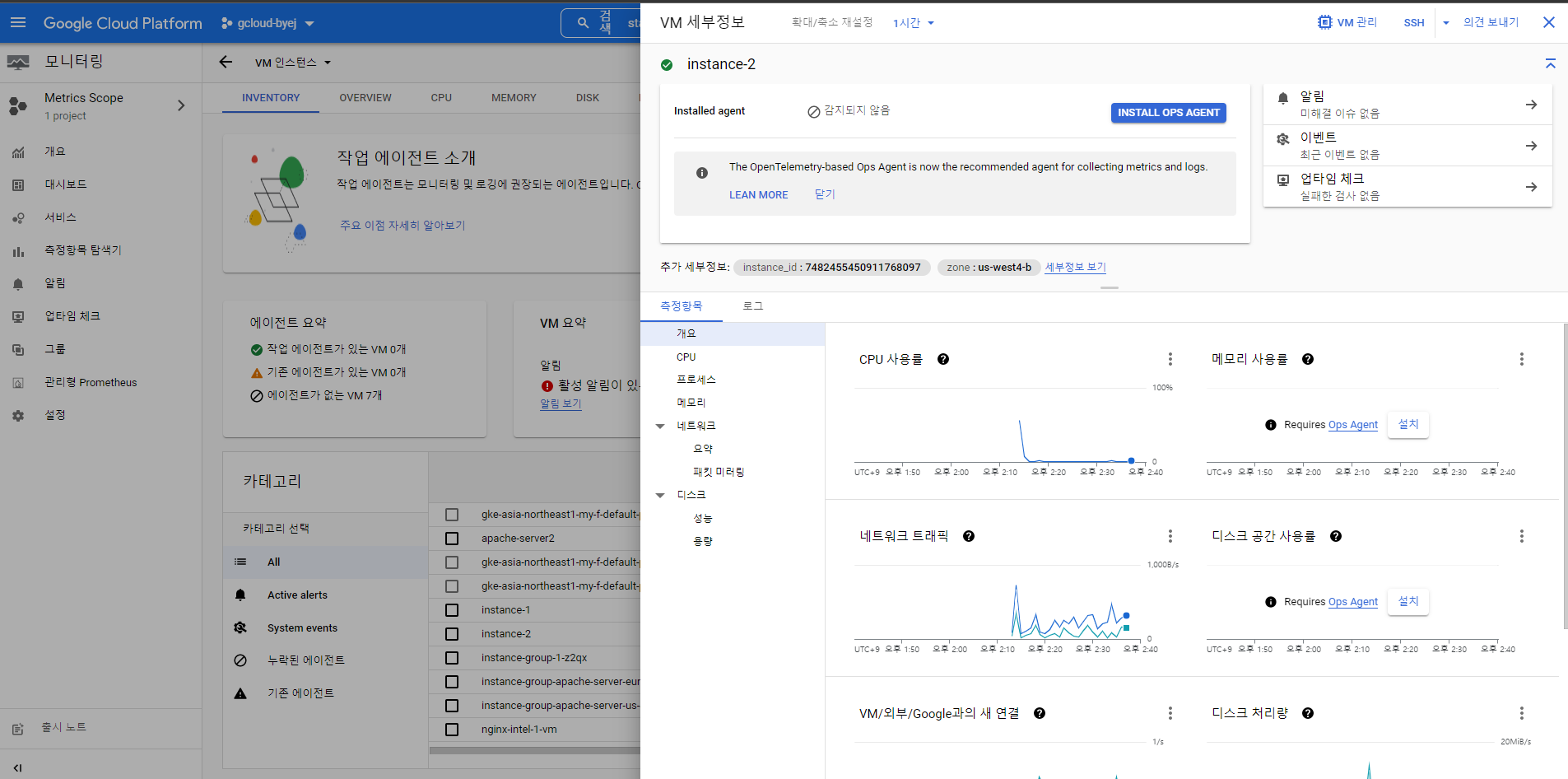Open more options for CPU 사용률 chart
This screenshot has height=779, width=1568.
click(1170, 359)
